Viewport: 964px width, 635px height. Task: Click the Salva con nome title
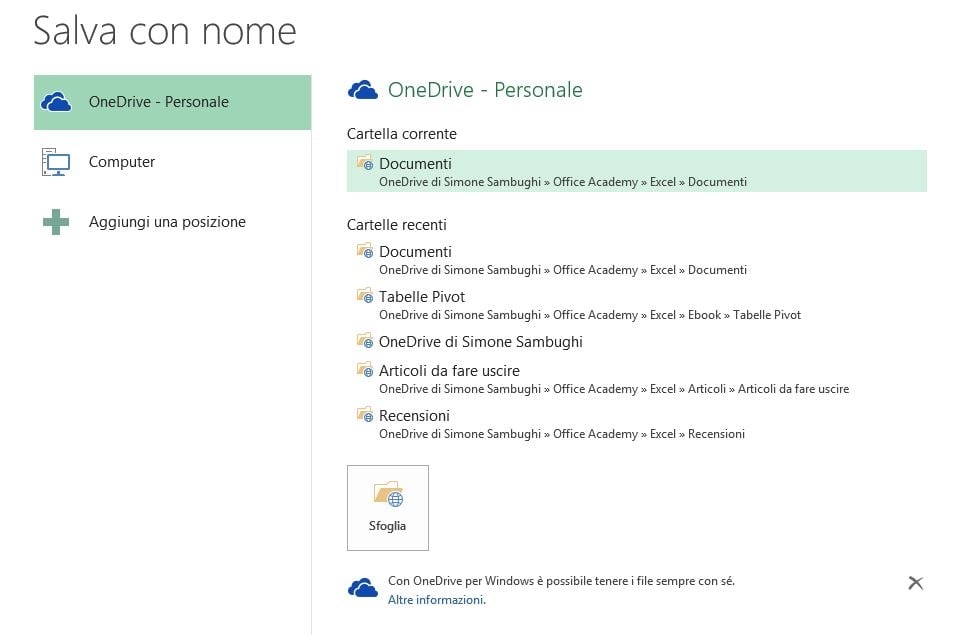(165, 31)
